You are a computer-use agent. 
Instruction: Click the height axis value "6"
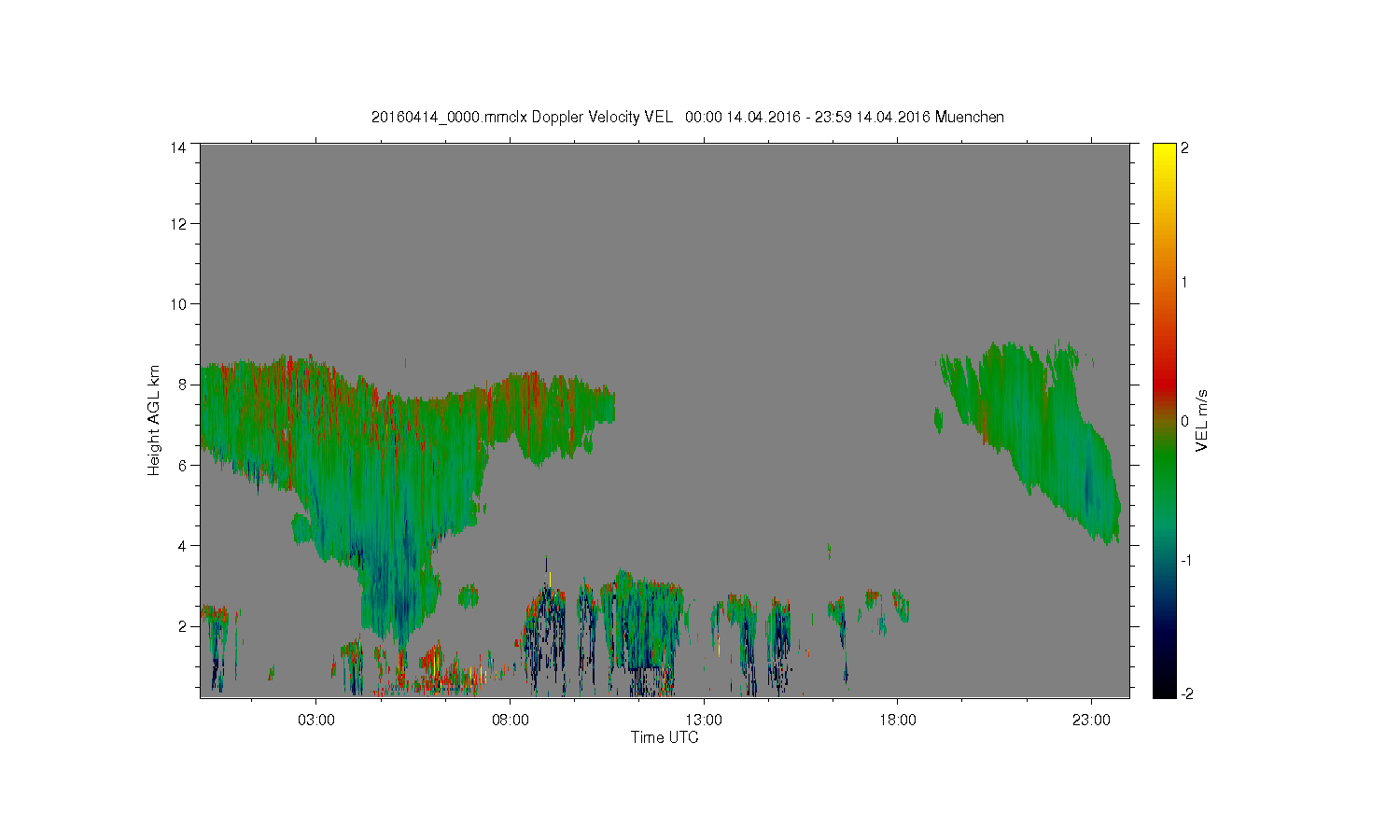[x=183, y=465]
